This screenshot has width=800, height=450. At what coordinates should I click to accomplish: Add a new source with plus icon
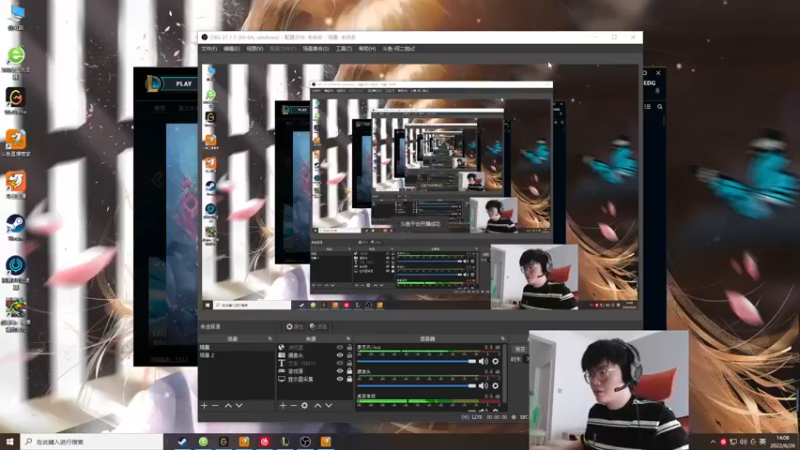tap(283, 406)
